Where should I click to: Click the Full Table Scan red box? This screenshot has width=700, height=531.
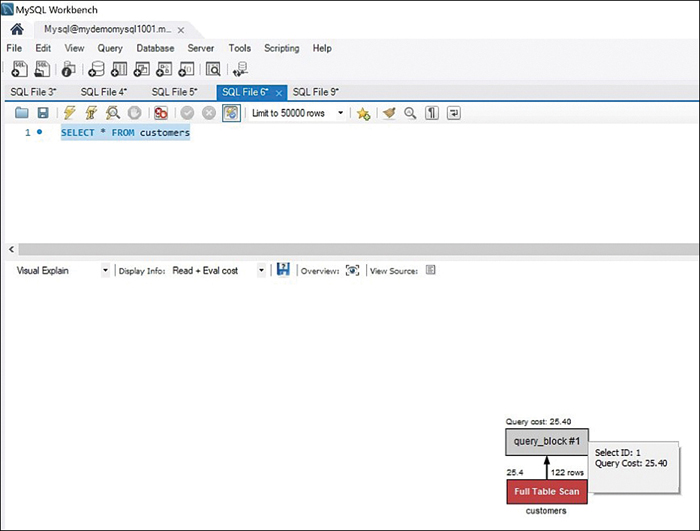point(547,492)
